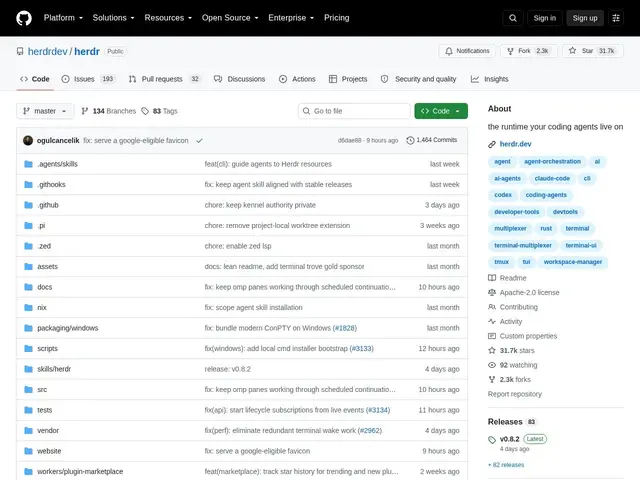Viewport: 640px width, 480px height.
Task: Switch to the Insights tab
Action: [x=490, y=79]
